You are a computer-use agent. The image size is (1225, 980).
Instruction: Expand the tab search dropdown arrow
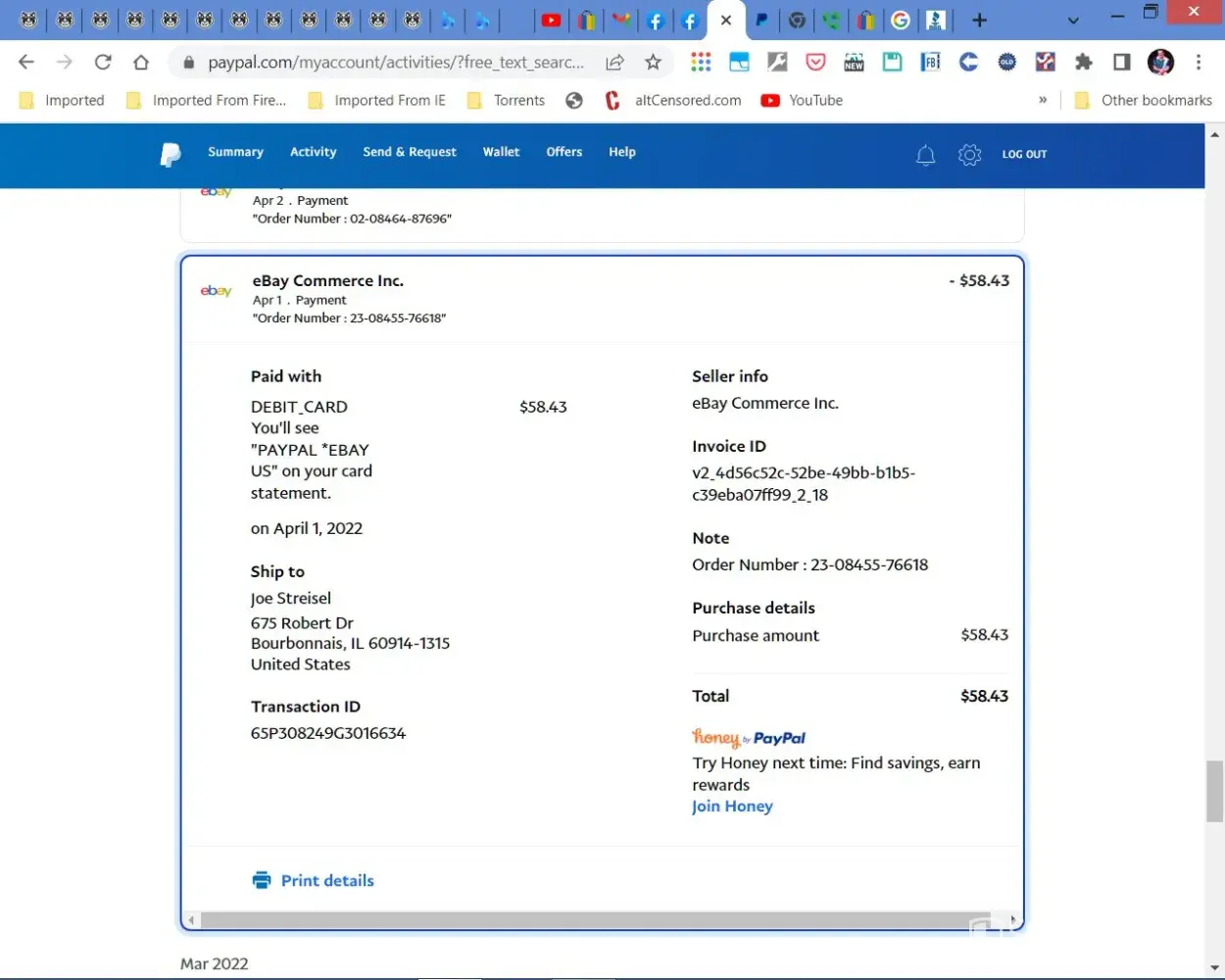1073,21
